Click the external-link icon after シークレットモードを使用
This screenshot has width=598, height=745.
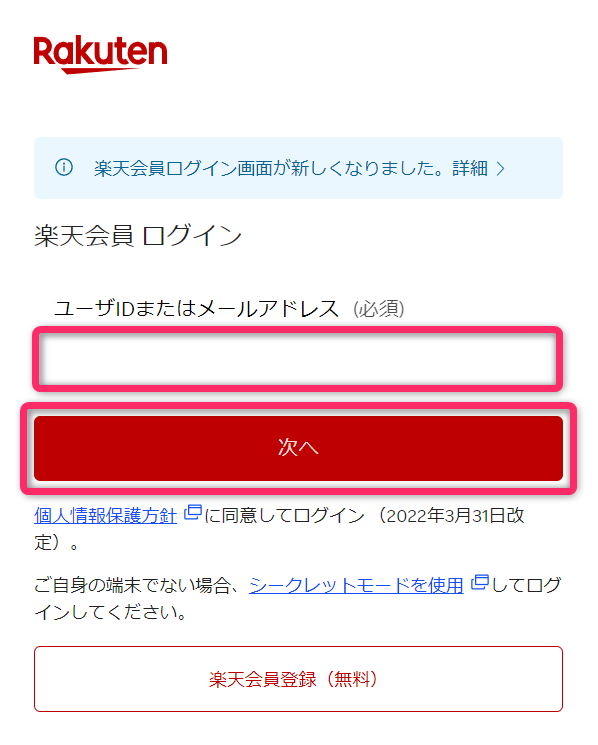click(480, 583)
